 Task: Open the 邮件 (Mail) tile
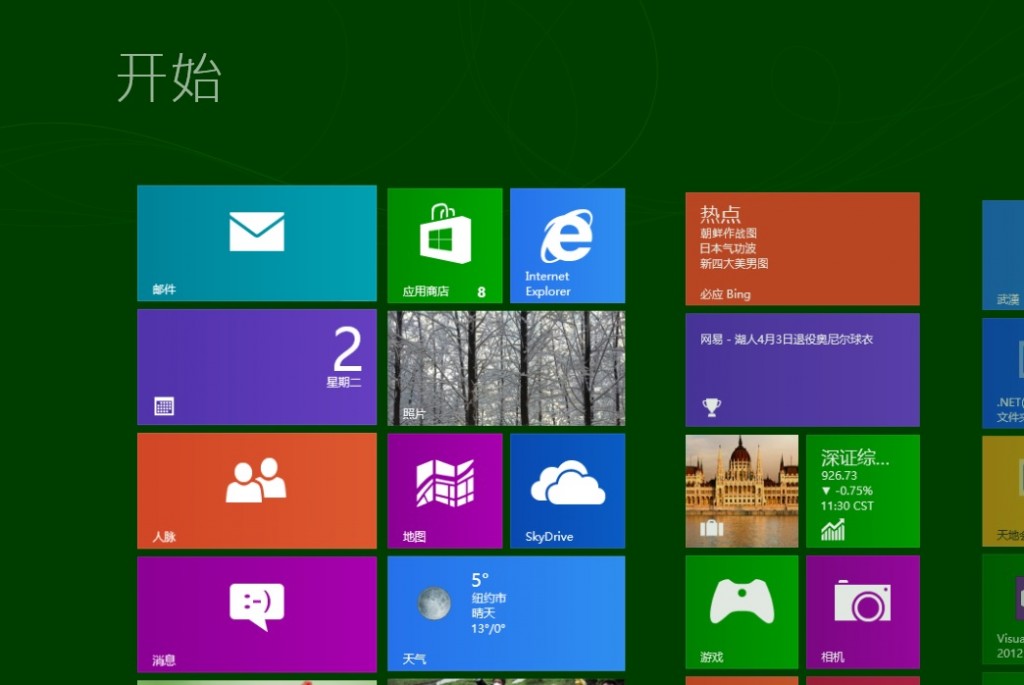click(x=256, y=244)
